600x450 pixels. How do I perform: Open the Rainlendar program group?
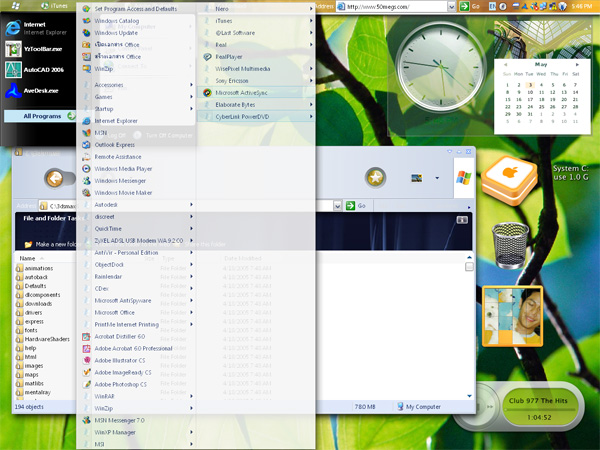(138, 277)
